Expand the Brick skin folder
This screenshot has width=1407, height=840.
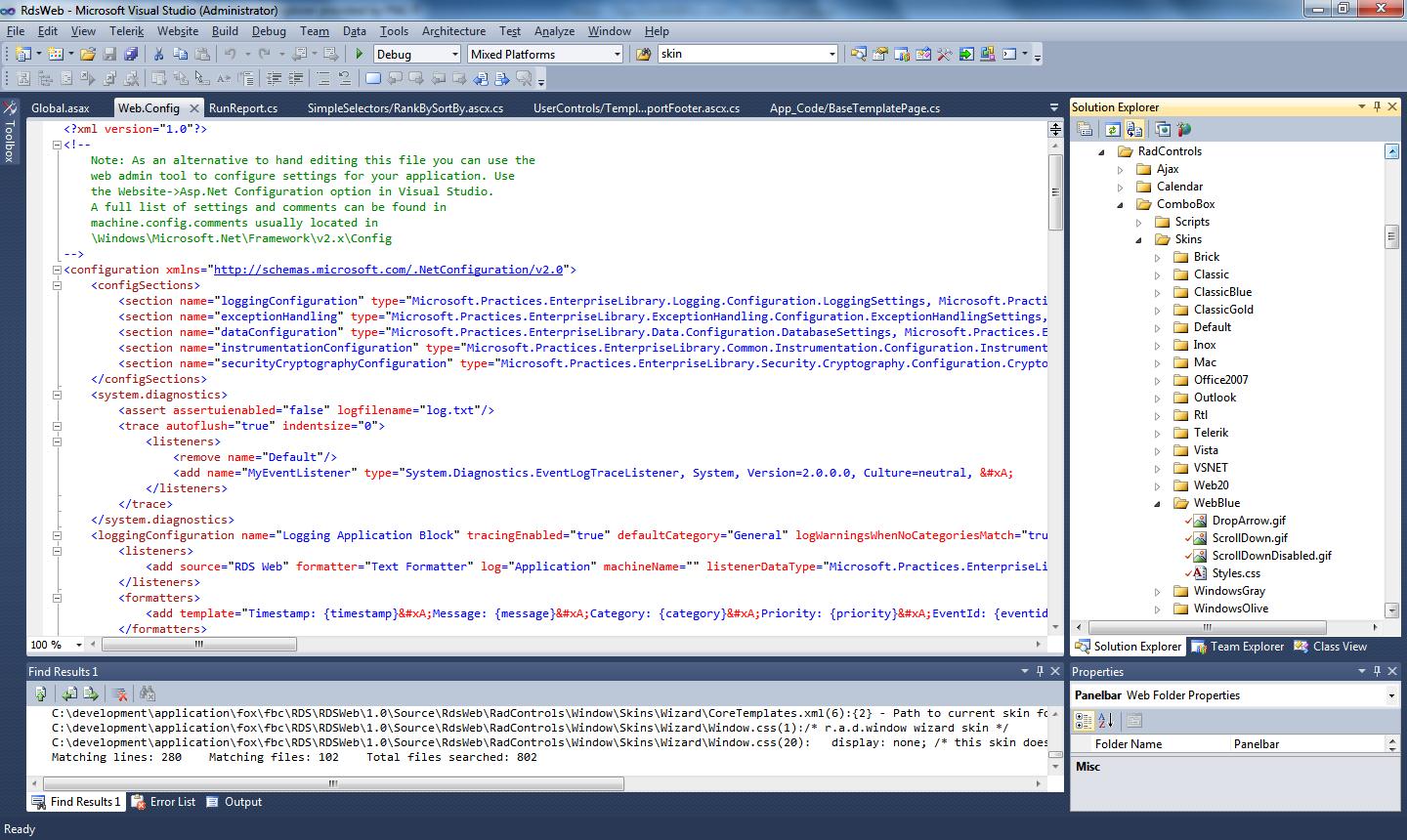click(1158, 258)
